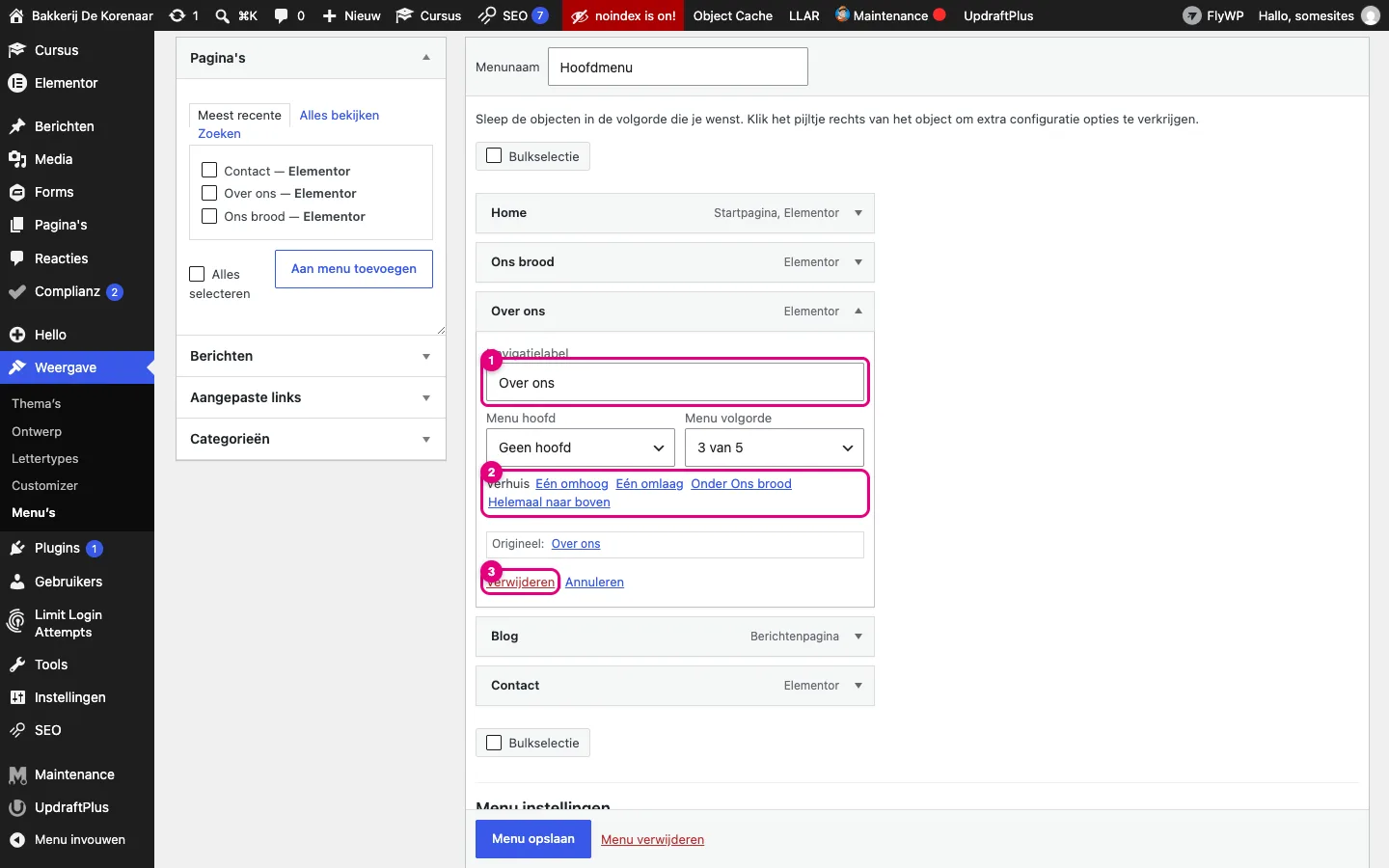Viewport: 1389px width, 868px height.
Task: Click the Reacties comment bubble icon
Action: (x=17, y=258)
